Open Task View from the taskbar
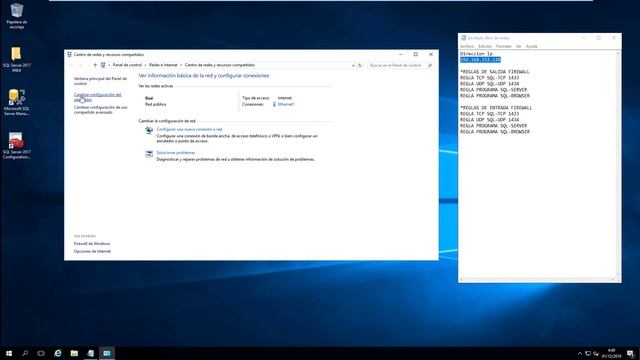Image resolution: width=640 pixels, height=360 pixels. [41, 353]
